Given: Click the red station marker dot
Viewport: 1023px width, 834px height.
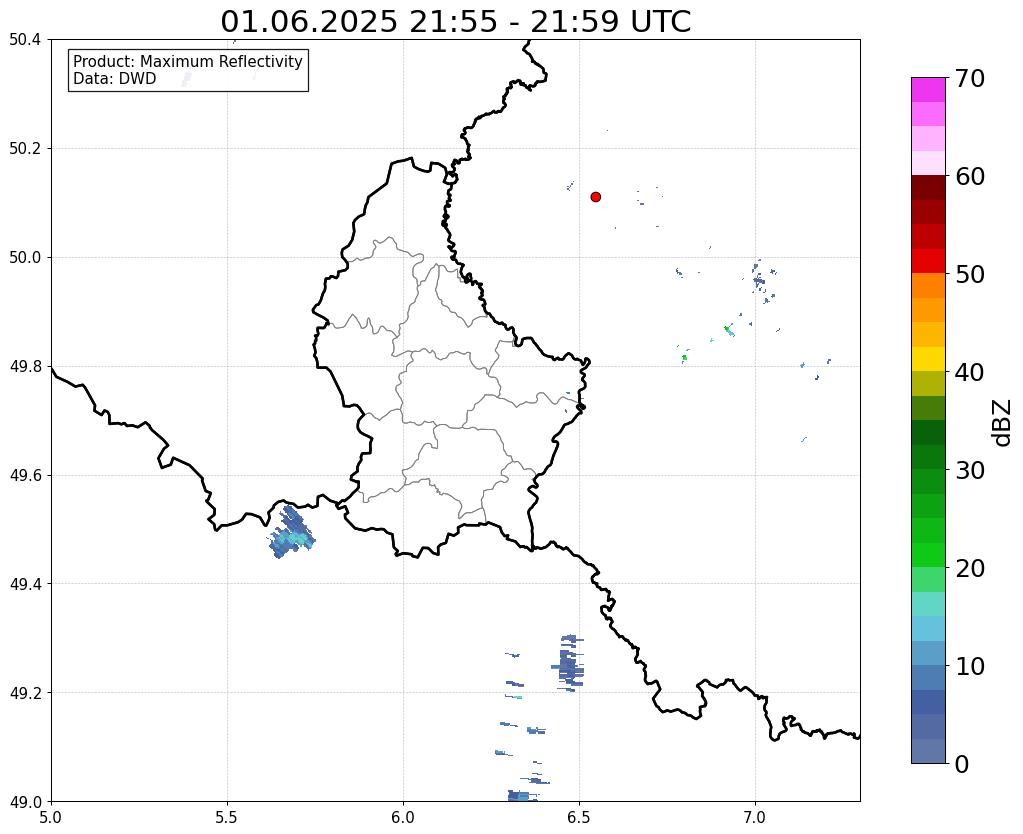Looking at the screenshot, I should click(596, 197).
